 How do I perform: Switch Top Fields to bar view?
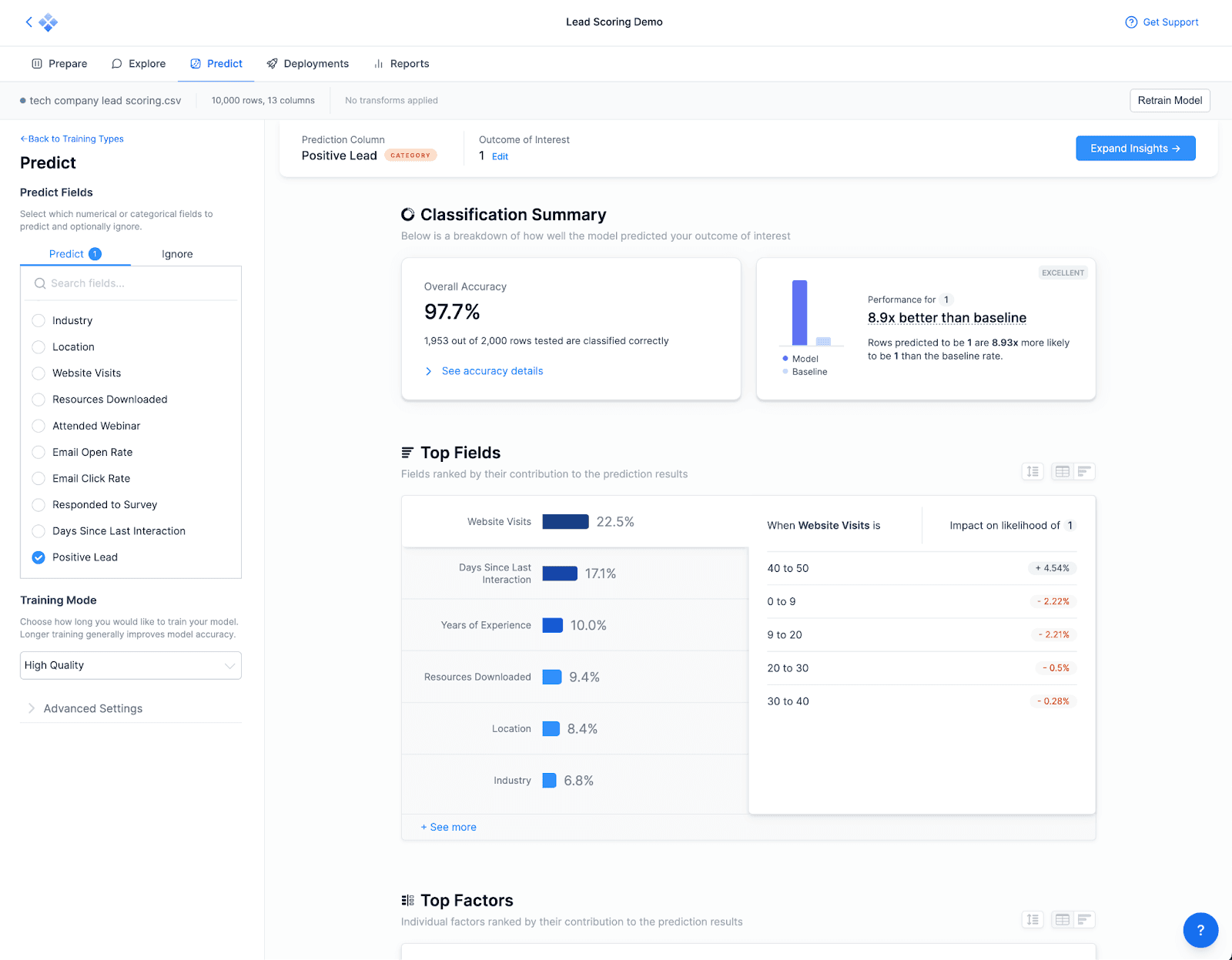[x=1084, y=471]
